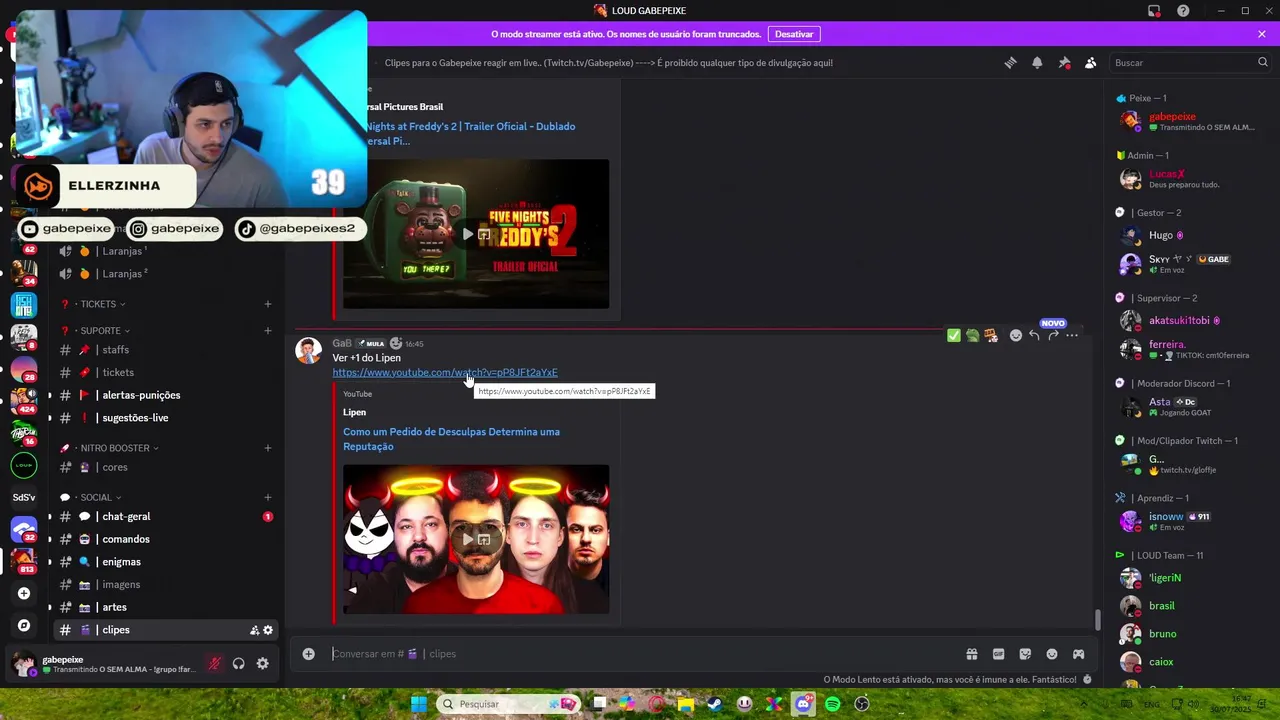Dismiss the purple streamer mode banner
The image size is (1280, 720).
1262,34
